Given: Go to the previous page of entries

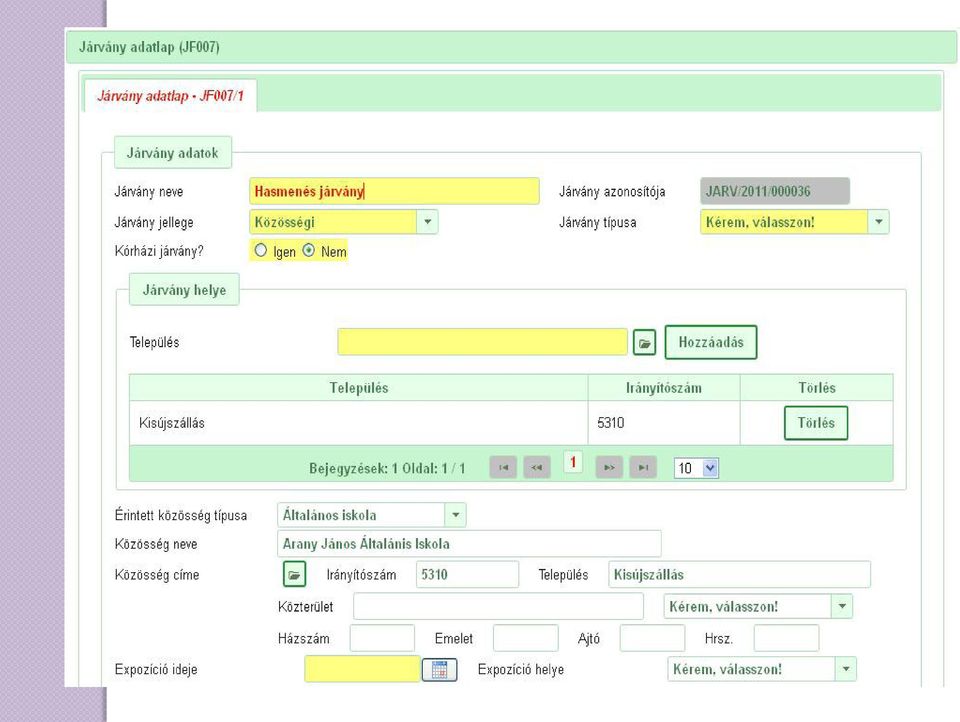Looking at the screenshot, I should [x=536, y=468].
